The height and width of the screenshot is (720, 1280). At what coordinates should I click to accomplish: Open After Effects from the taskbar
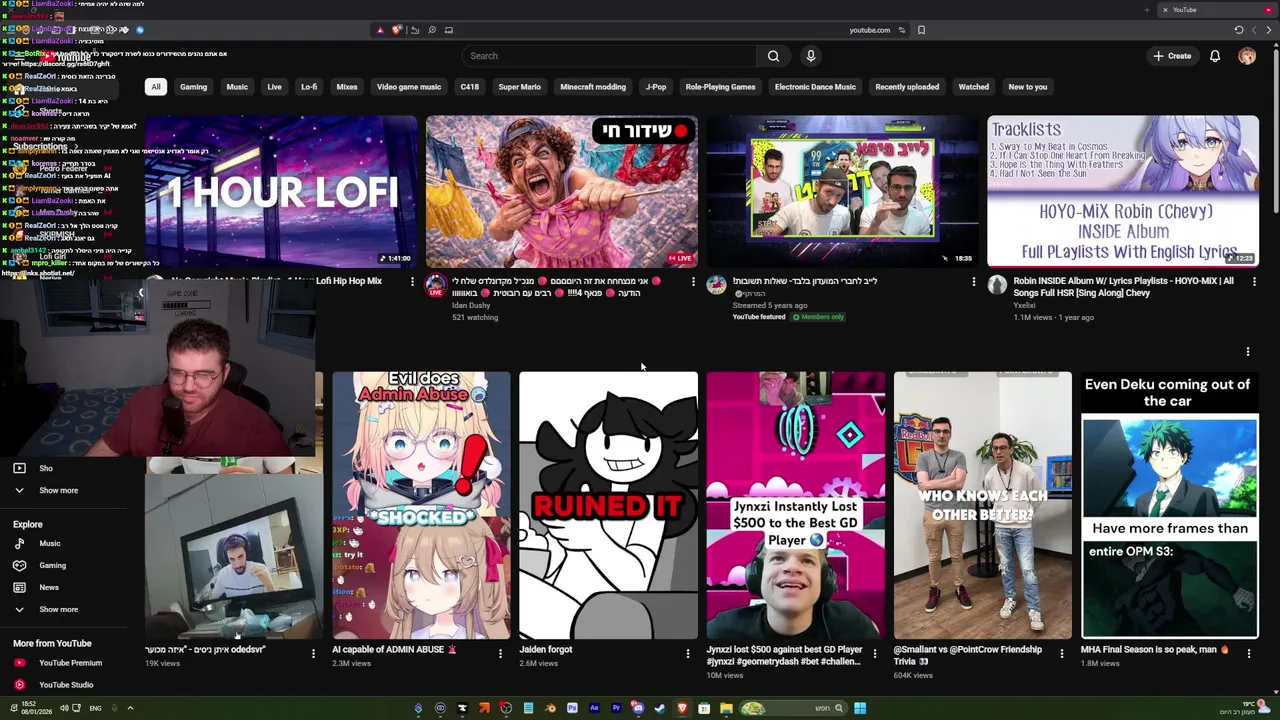[594, 708]
